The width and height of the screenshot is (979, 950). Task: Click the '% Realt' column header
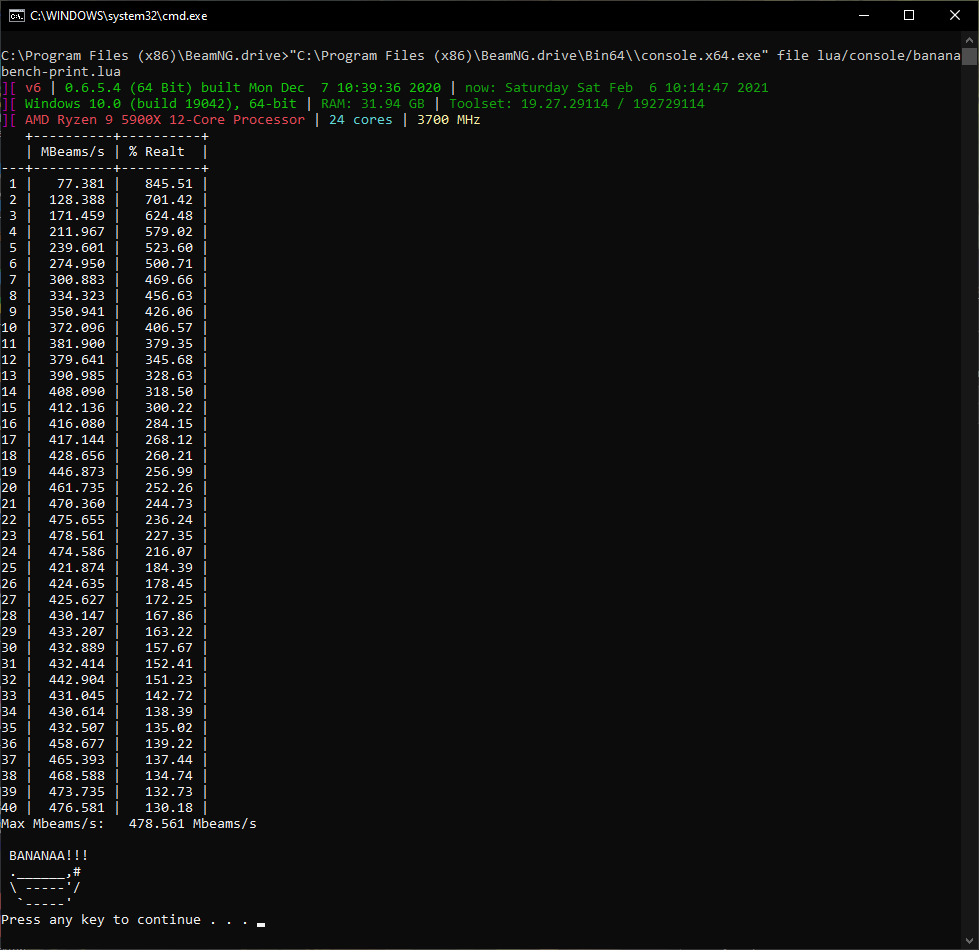click(157, 152)
